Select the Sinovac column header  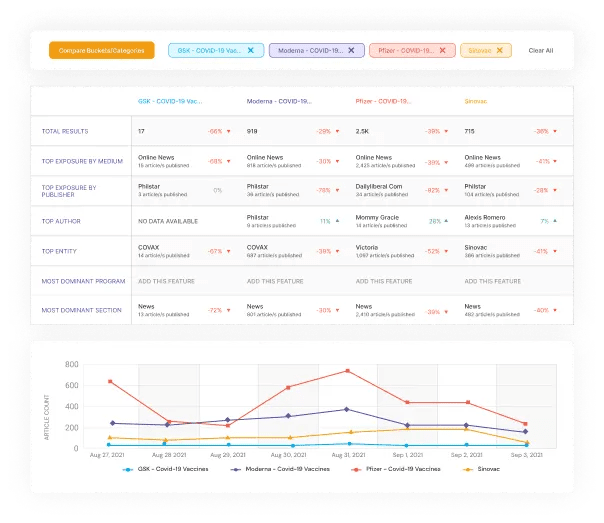[x=476, y=102]
